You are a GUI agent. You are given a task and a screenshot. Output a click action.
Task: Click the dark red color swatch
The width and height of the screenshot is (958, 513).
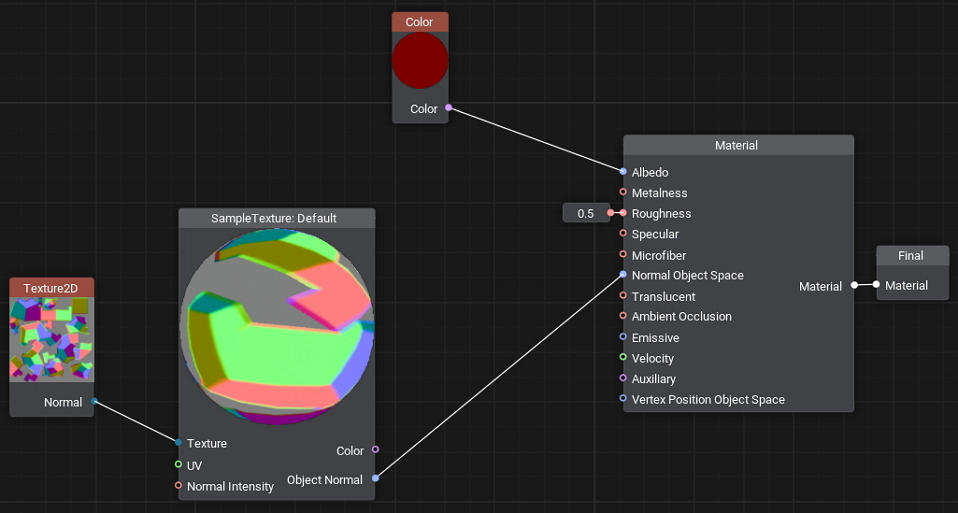click(x=420, y=61)
